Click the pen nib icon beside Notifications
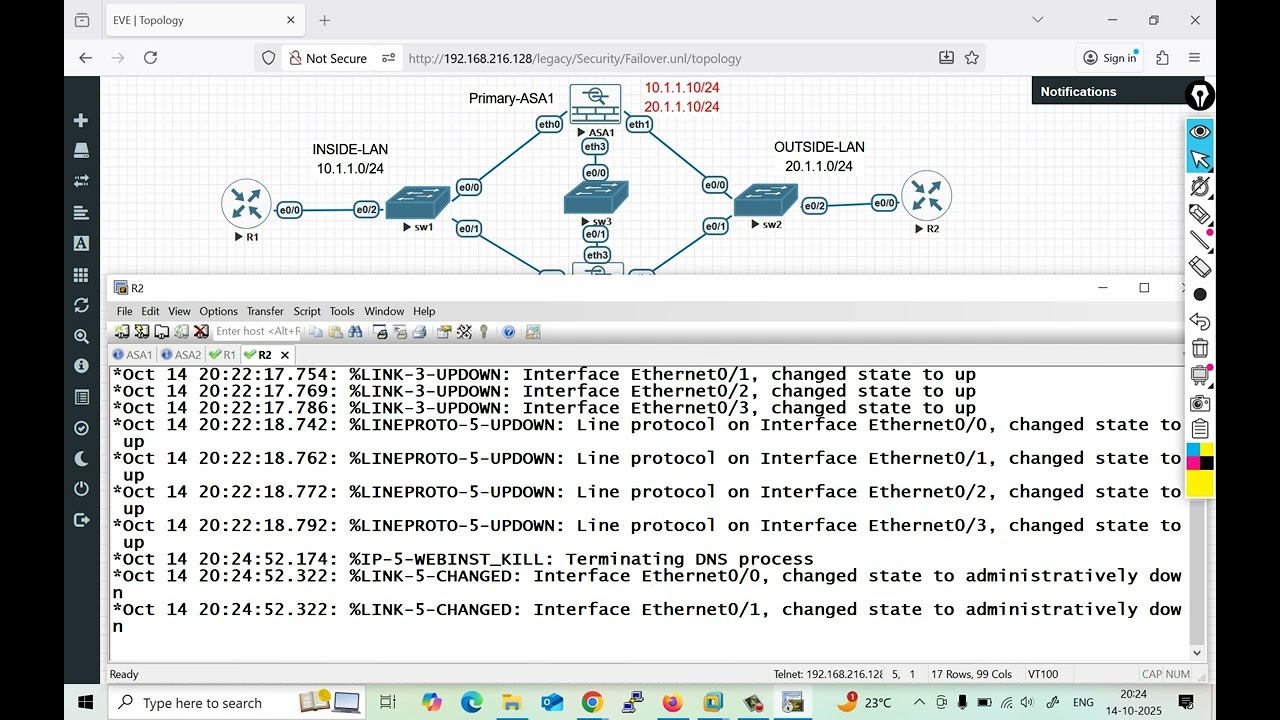 pos(1200,95)
